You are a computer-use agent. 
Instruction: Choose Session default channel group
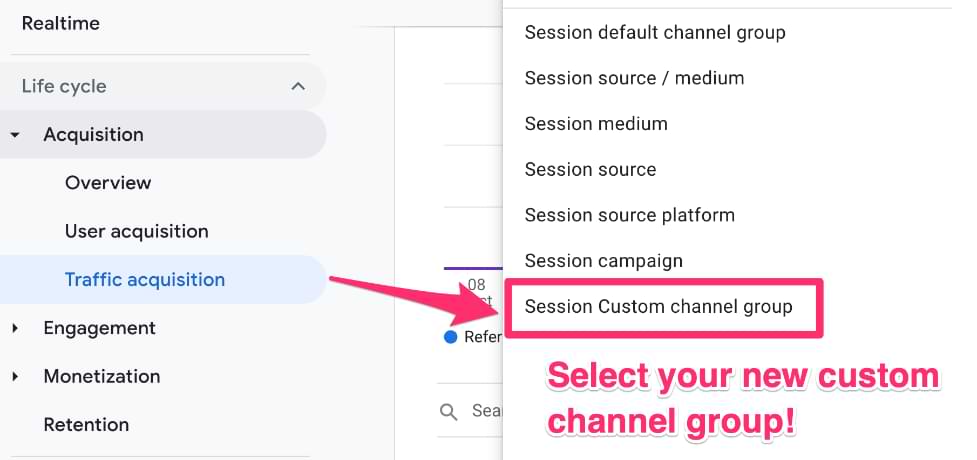[655, 32]
